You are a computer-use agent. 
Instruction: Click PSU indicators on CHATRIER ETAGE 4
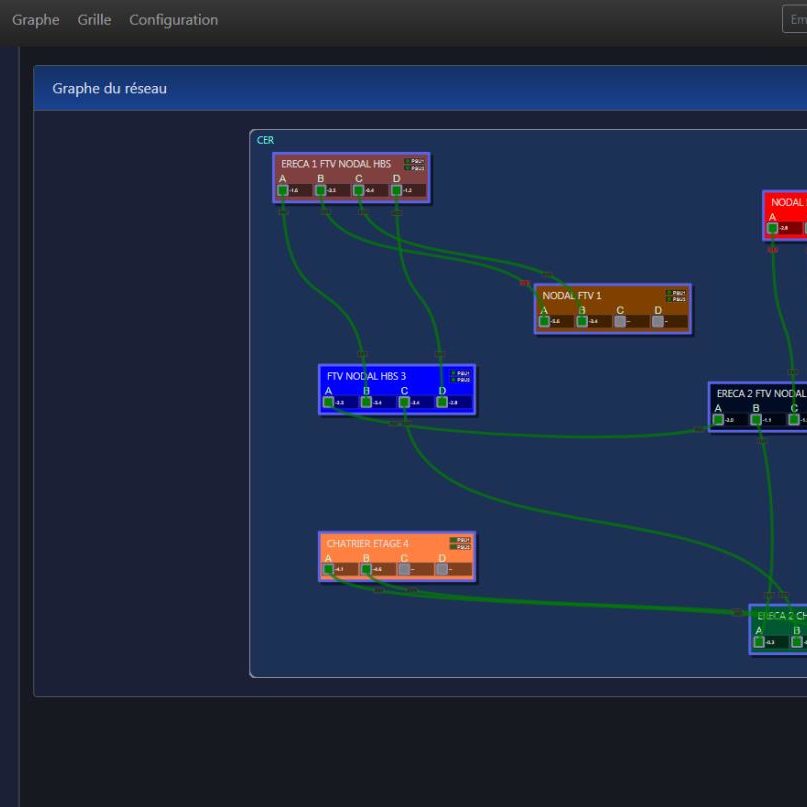[x=460, y=543]
